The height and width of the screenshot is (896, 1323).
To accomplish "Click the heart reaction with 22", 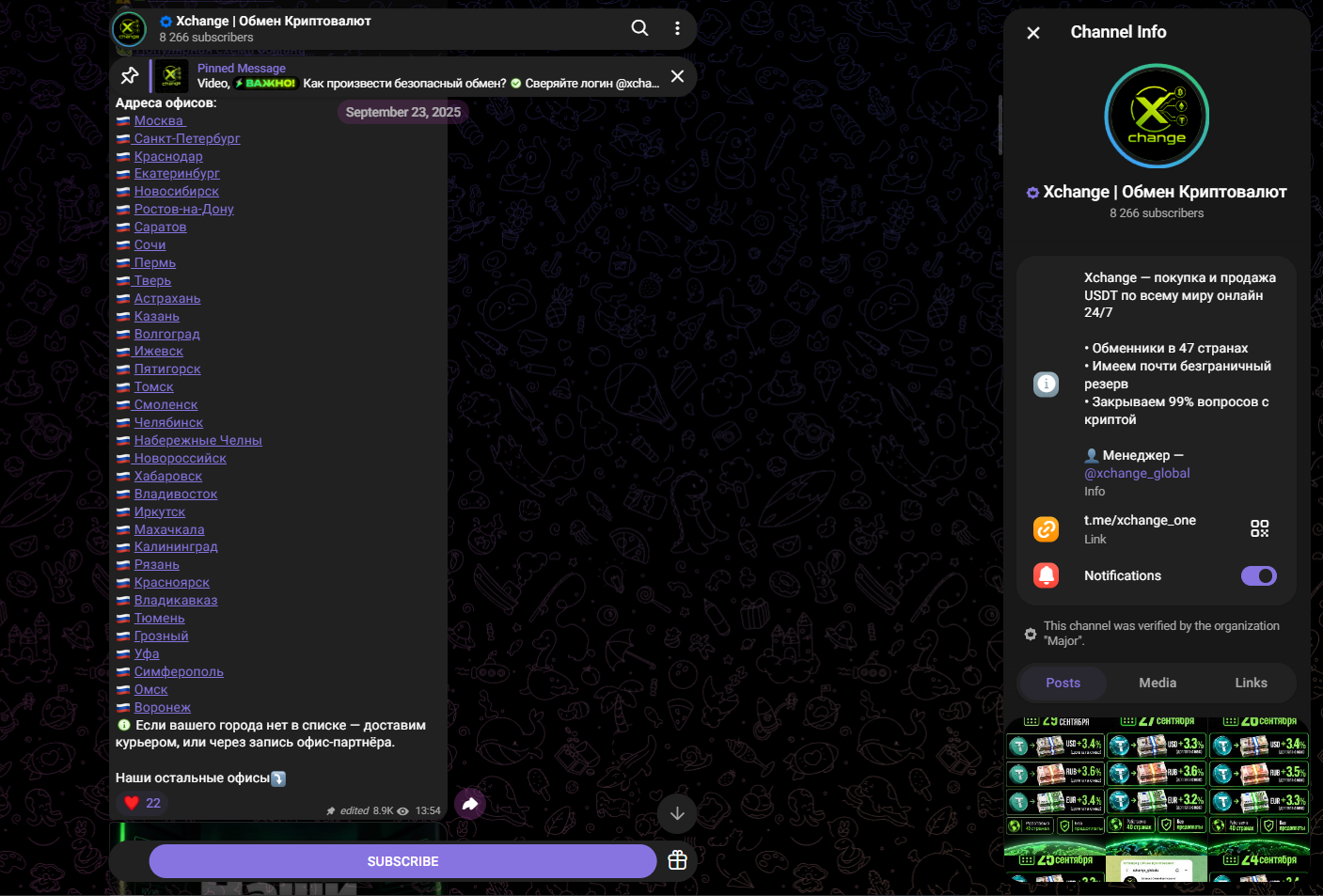I will pos(144,803).
